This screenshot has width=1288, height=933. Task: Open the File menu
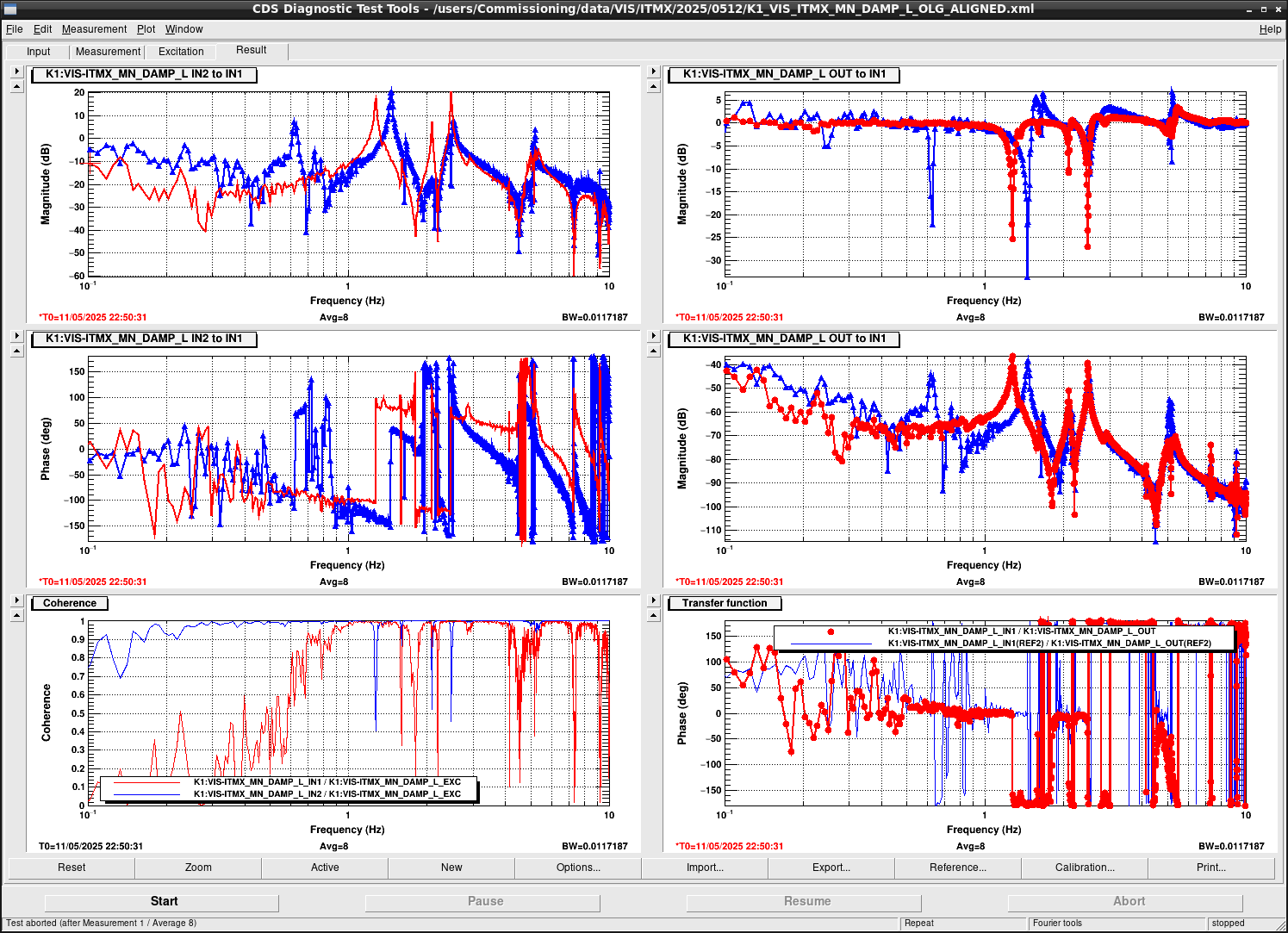15,29
